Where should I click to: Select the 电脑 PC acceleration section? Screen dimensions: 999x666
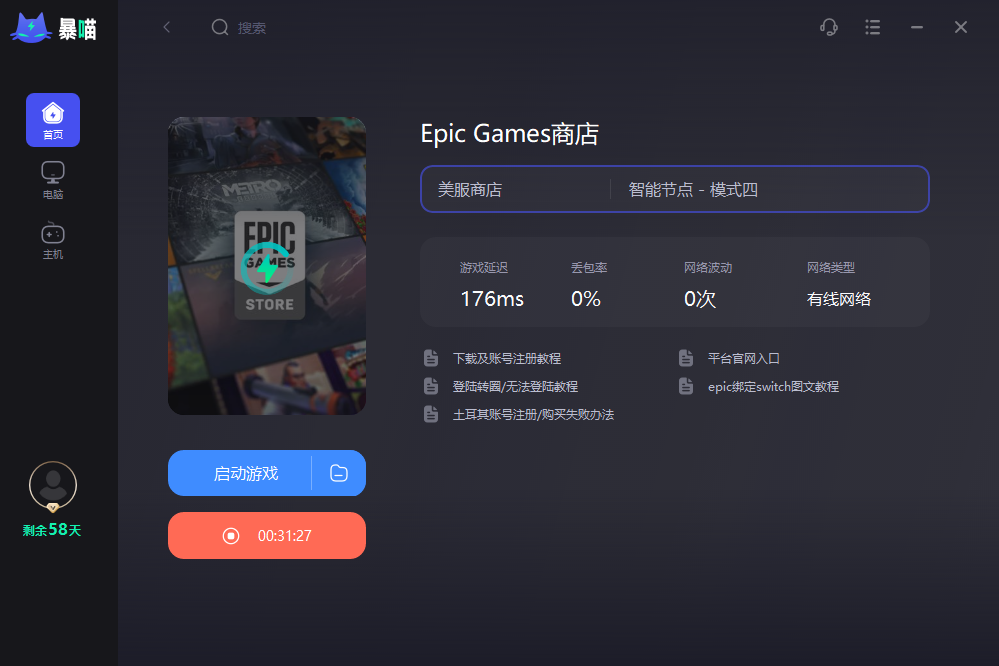[x=52, y=178]
